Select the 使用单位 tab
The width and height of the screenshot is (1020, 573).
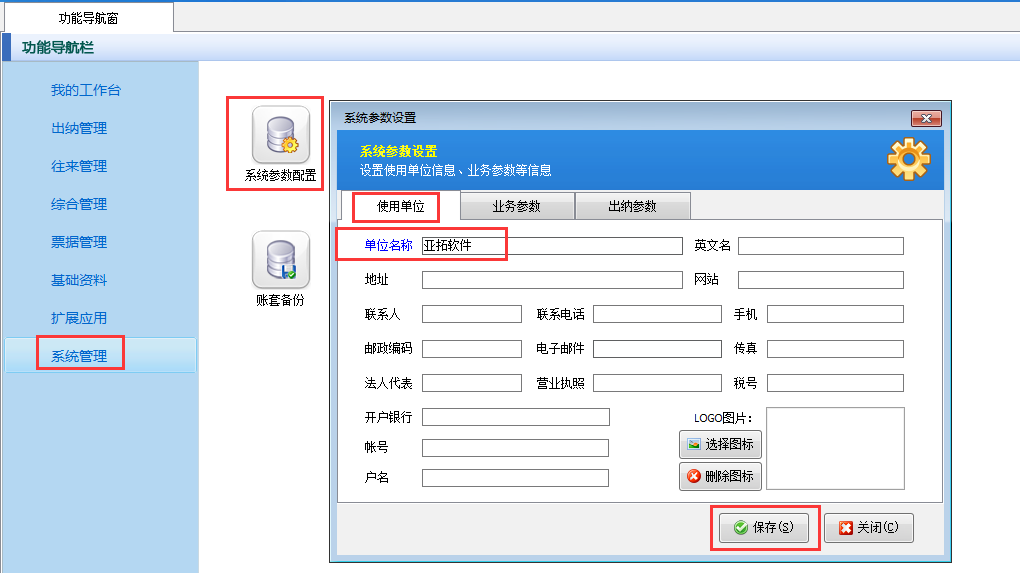400,207
